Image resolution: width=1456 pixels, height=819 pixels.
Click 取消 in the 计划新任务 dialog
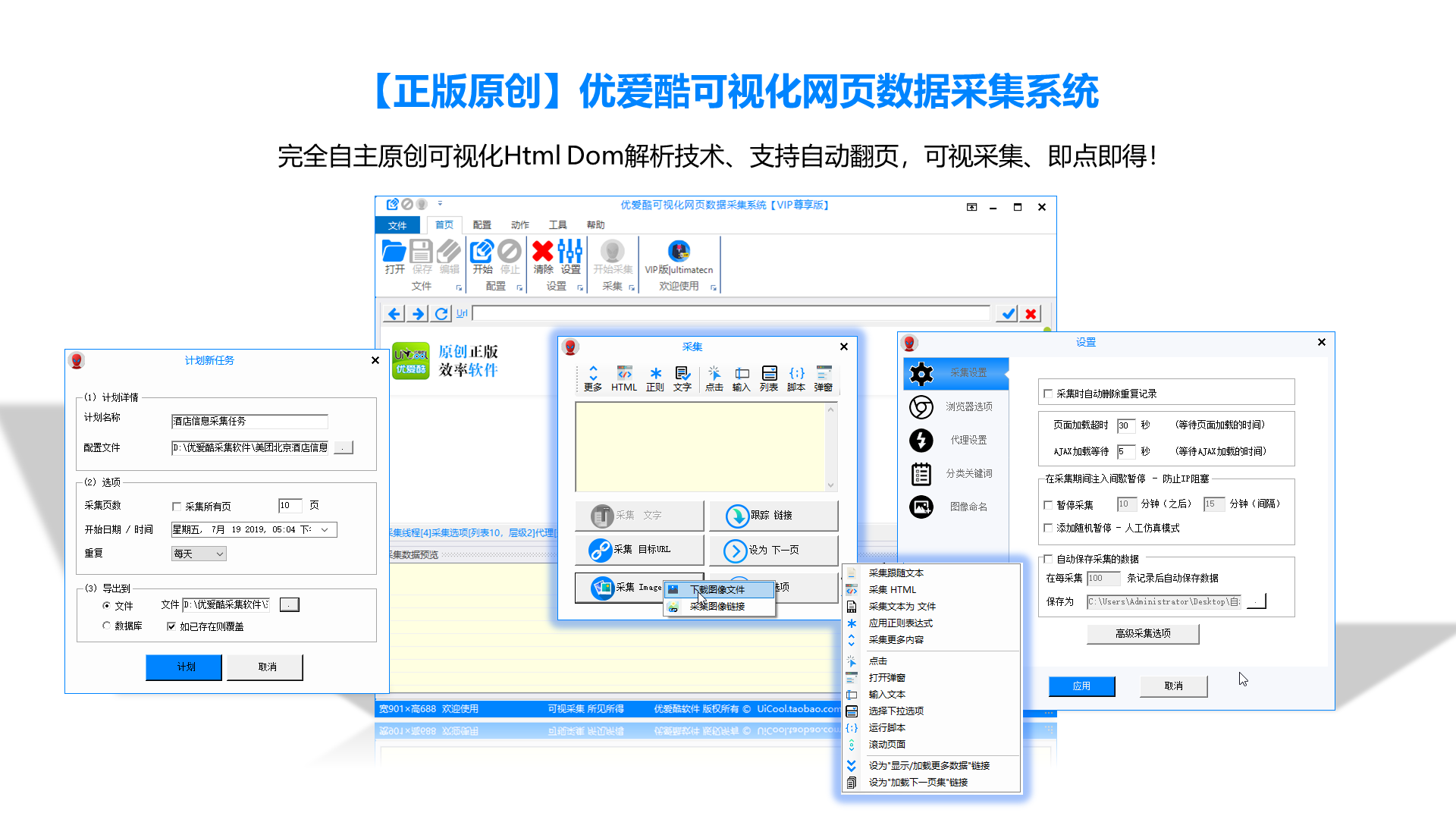[x=265, y=667]
